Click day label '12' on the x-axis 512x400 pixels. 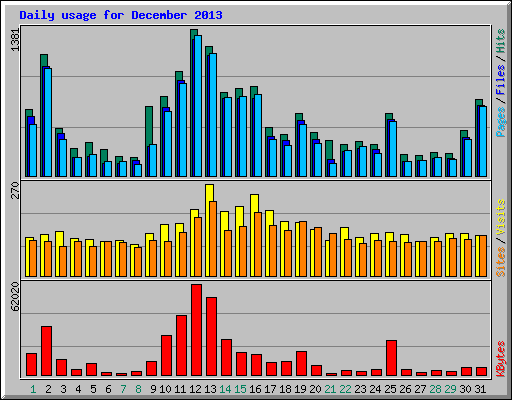(x=195, y=389)
